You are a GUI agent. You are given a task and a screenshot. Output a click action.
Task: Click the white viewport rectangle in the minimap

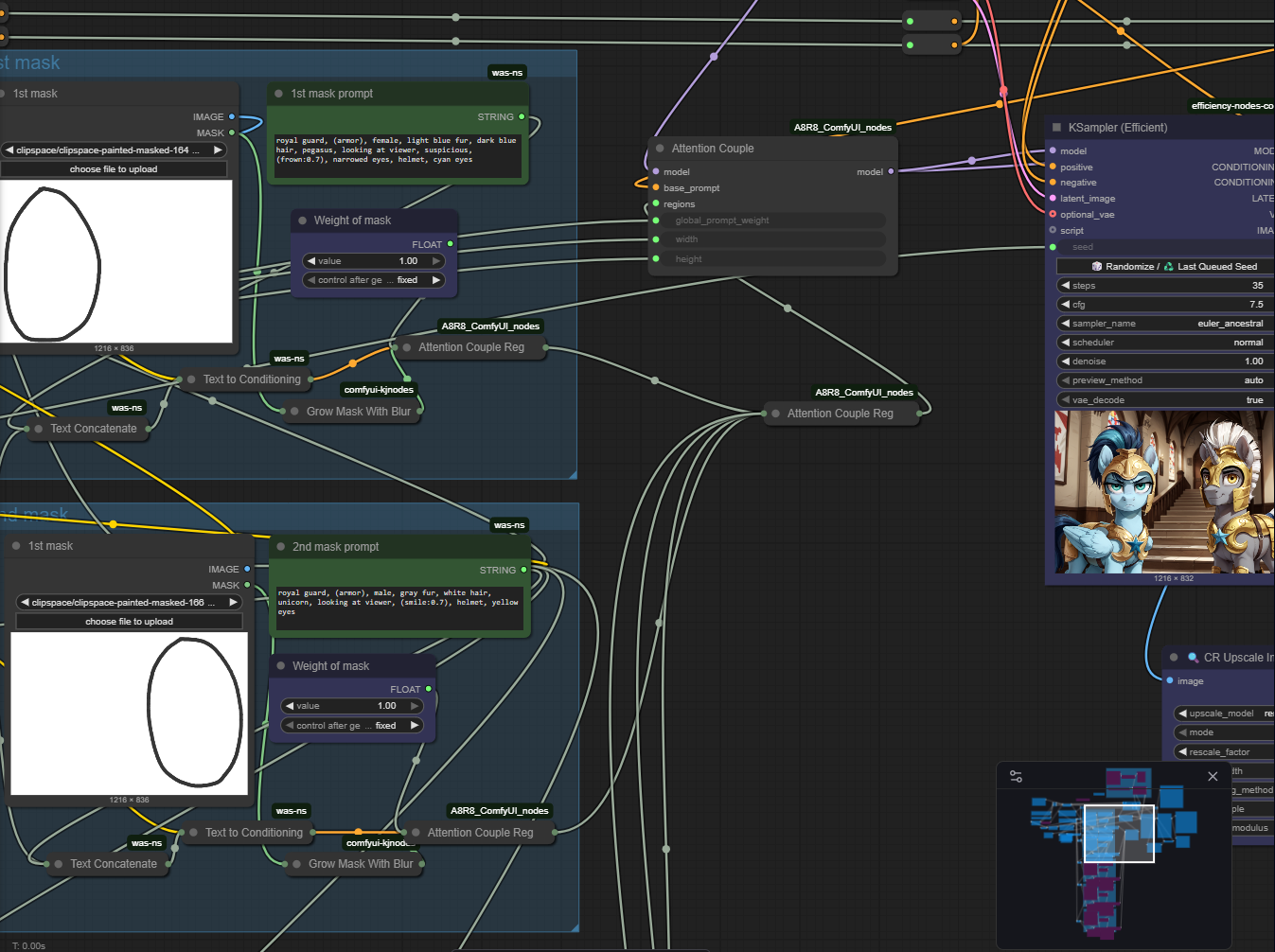click(x=1119, y=834)
